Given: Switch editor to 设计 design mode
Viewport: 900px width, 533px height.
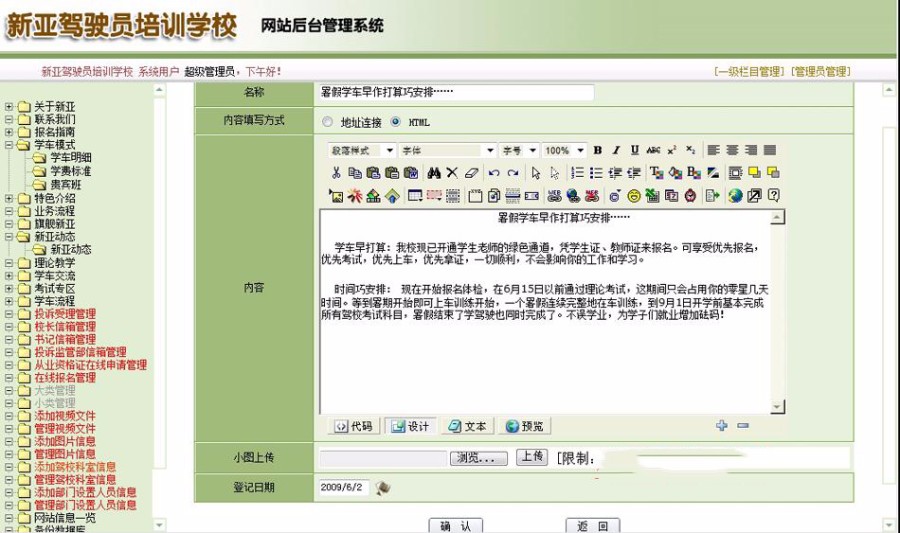Looking at the screenshot, I should tap(410, 426).
